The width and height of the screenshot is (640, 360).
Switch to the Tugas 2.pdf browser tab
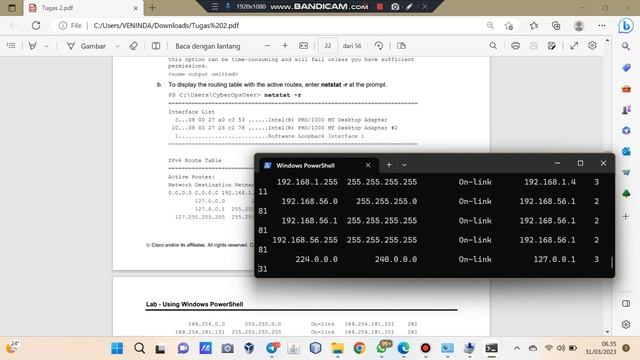click(82, 8)
